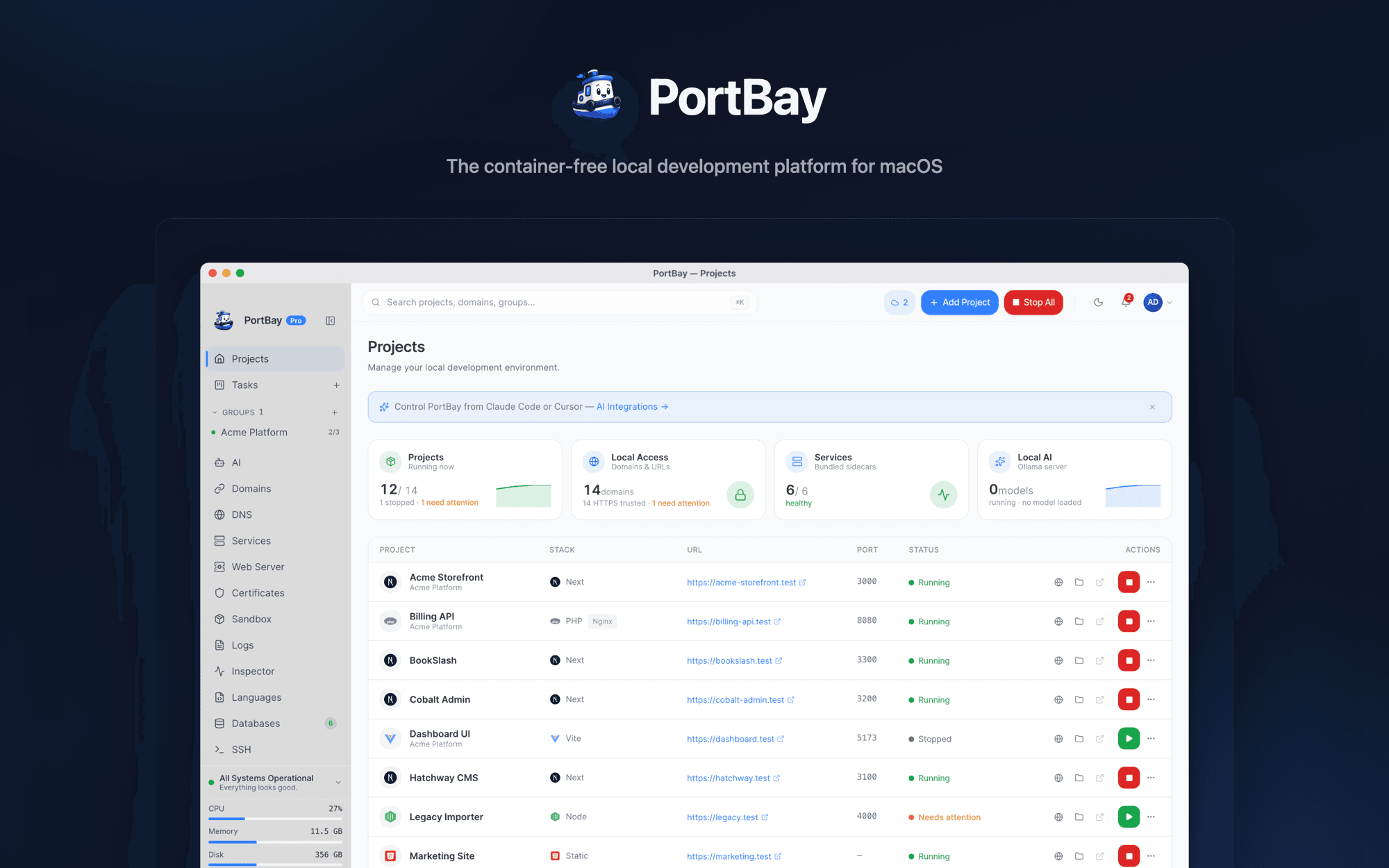Open more options for Hatchway CMS row

[x=1151, y=778]
